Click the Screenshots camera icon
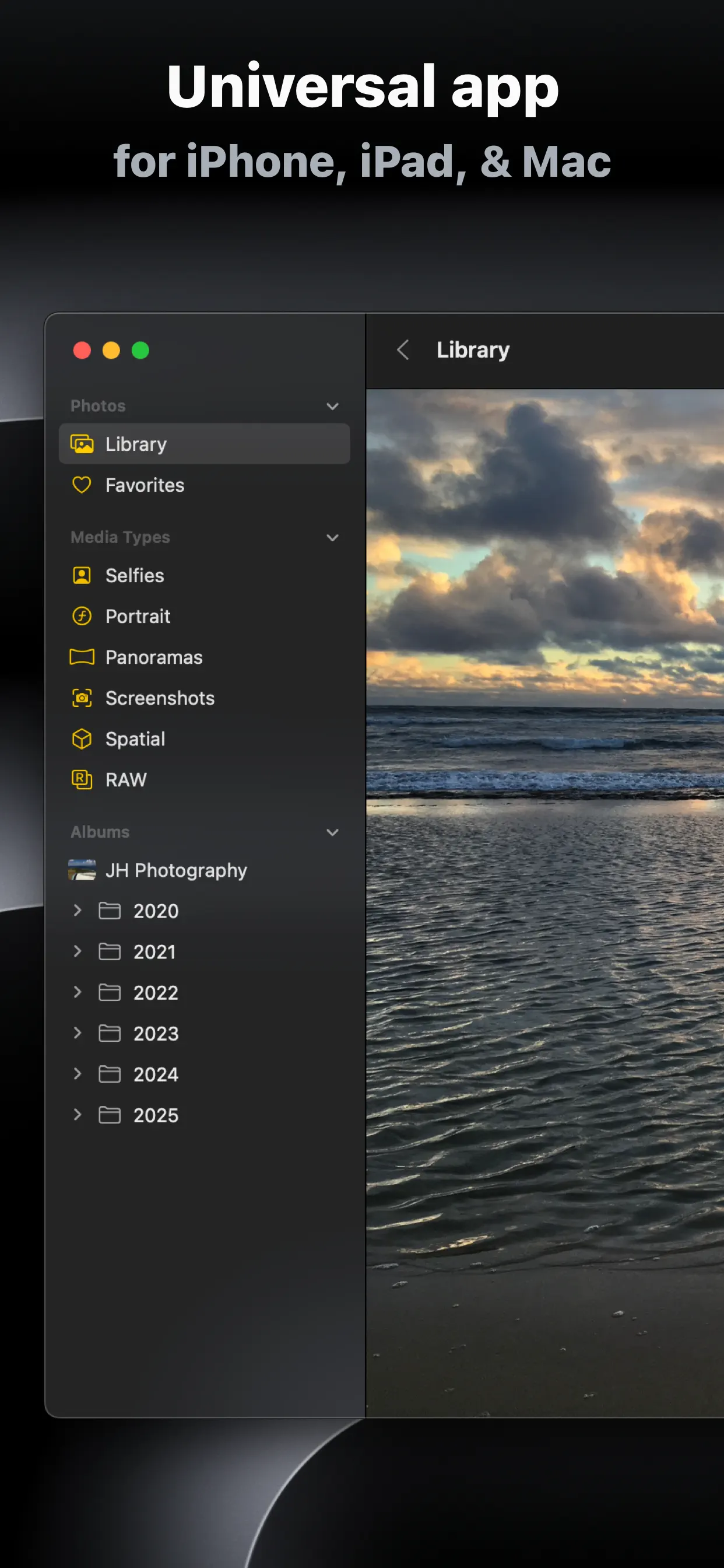The height and width of the screenshot is (1568, 724). (82, 698)
